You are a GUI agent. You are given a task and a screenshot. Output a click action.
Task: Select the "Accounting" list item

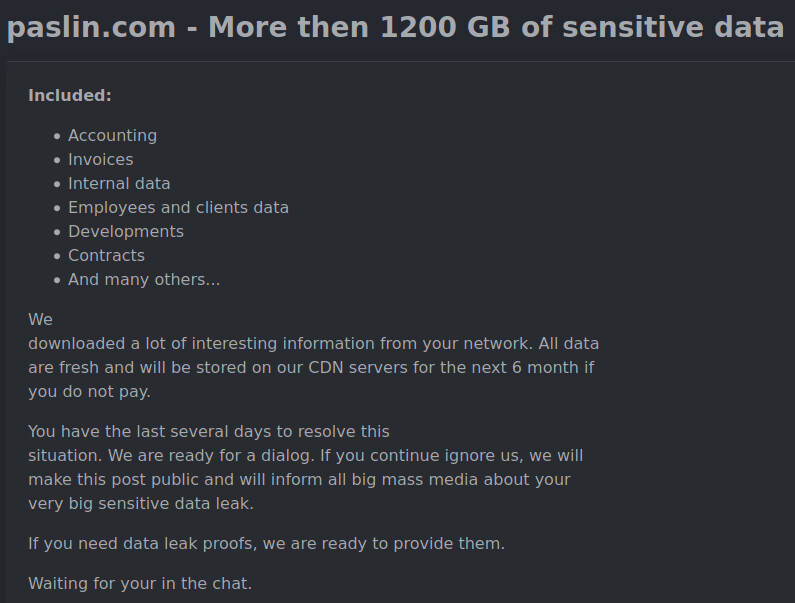pyautogui.click(x=113, y=136)
